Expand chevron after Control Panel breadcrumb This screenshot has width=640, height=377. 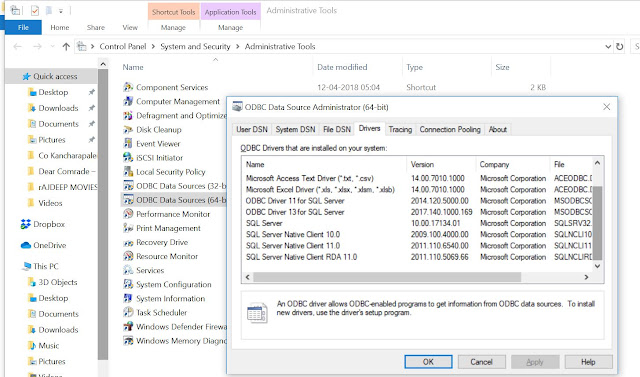[153, 47]
